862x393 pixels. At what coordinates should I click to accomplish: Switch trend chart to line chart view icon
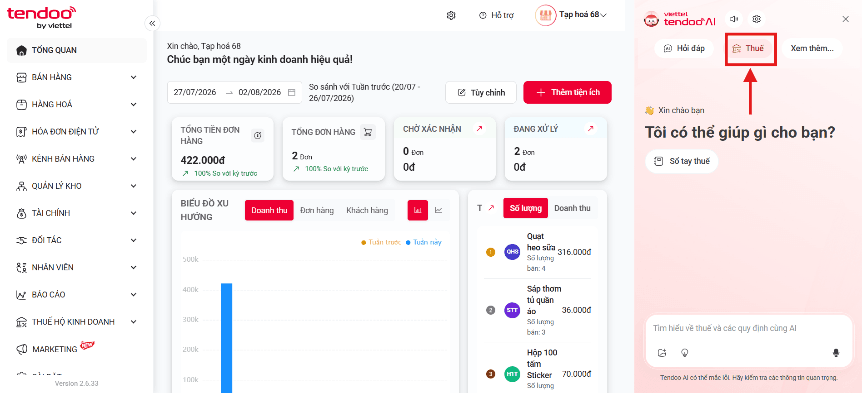coord(439,210)
